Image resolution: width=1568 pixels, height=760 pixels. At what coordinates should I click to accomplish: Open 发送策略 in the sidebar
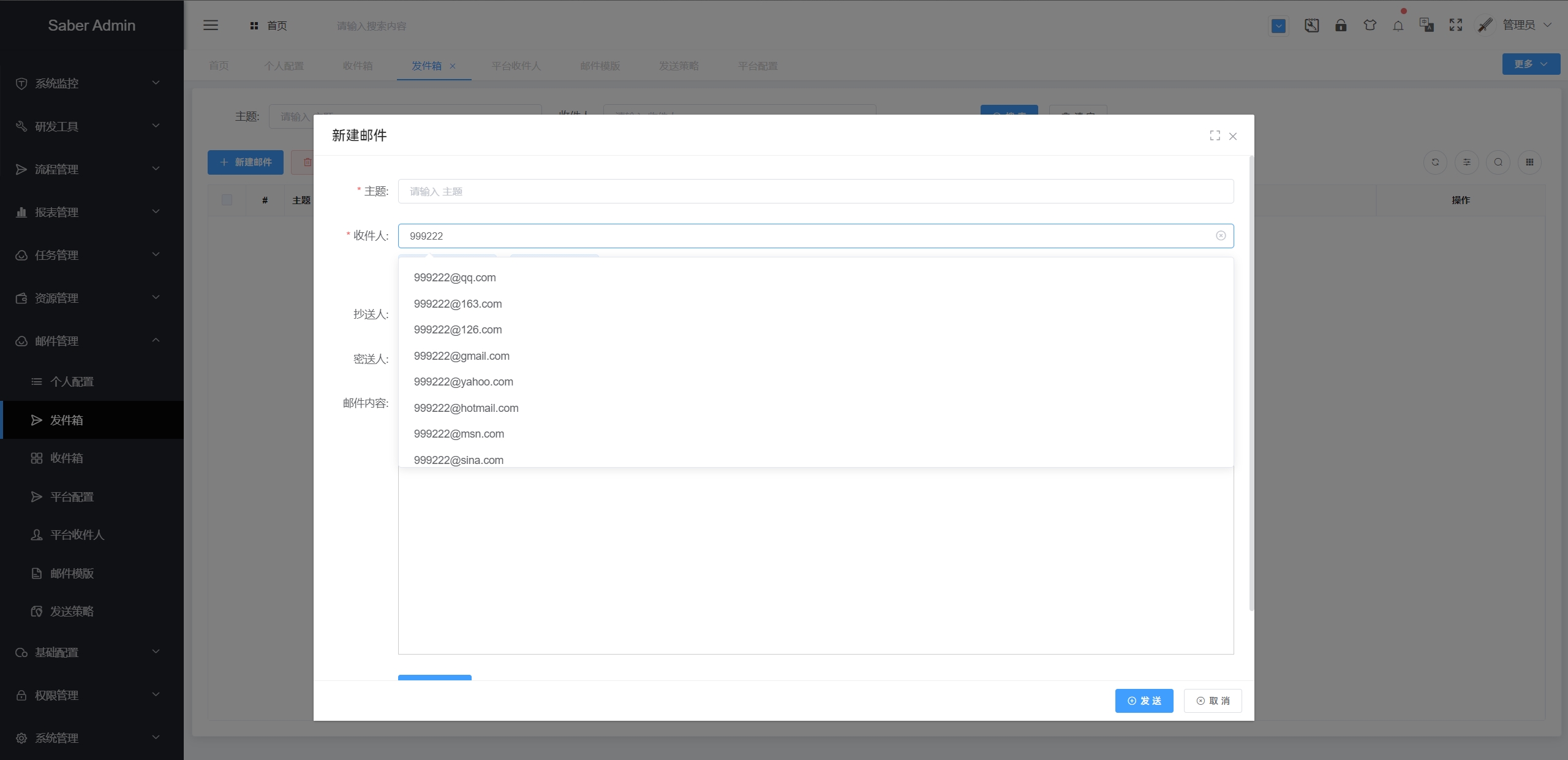pyautogui.click(x=92, y=611)
